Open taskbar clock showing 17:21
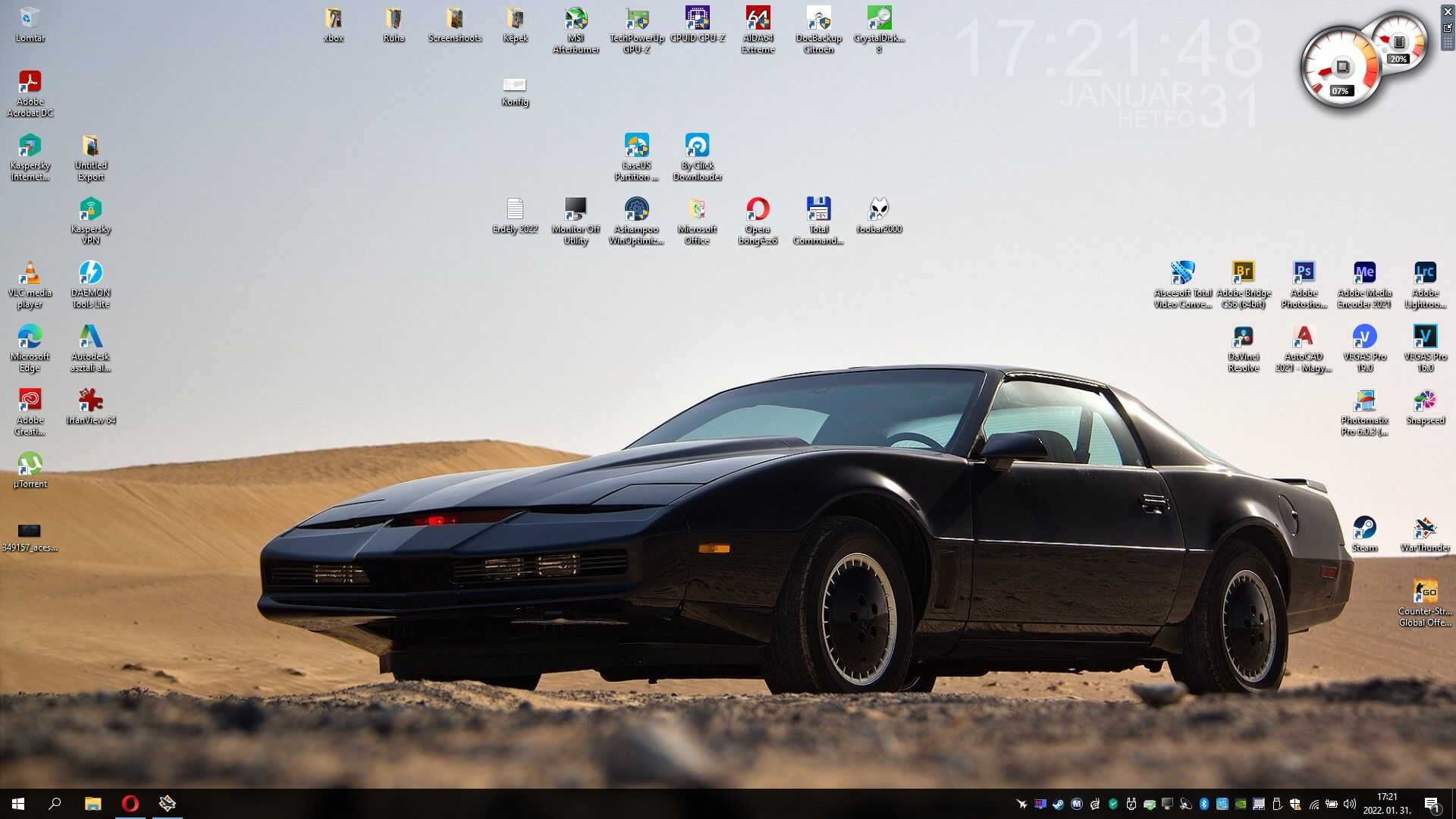This screenshot has width=1456, height=819. pos(1387,804)
